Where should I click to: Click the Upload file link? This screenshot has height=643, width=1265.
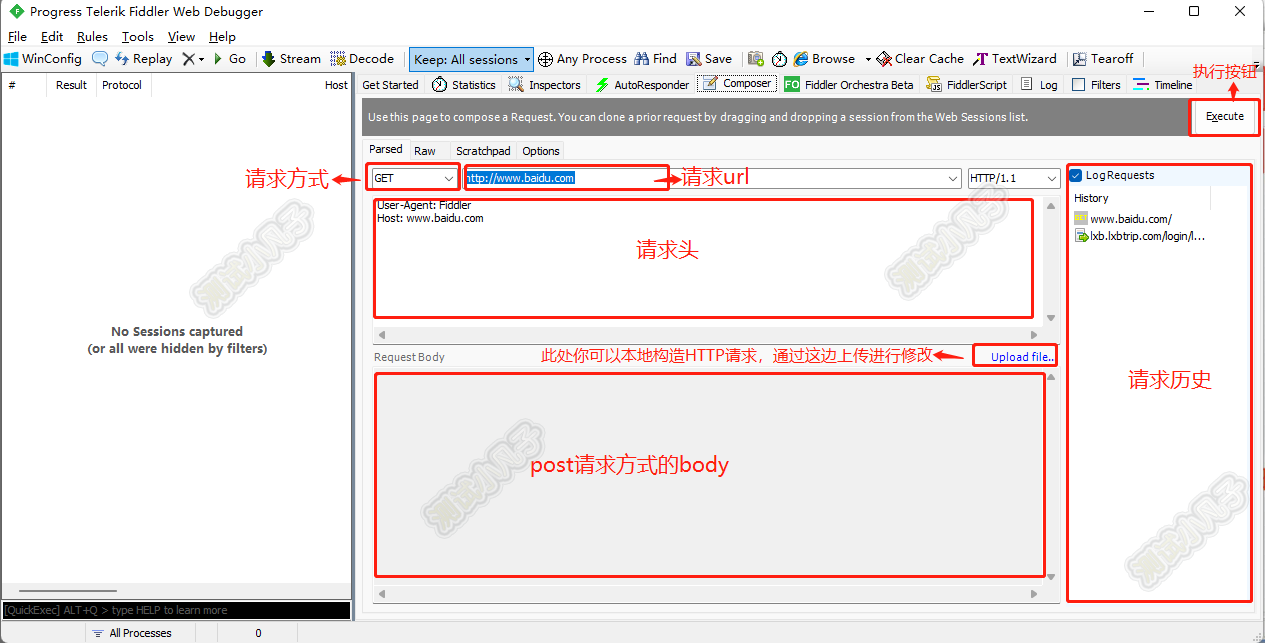(x=1022, y=357)
